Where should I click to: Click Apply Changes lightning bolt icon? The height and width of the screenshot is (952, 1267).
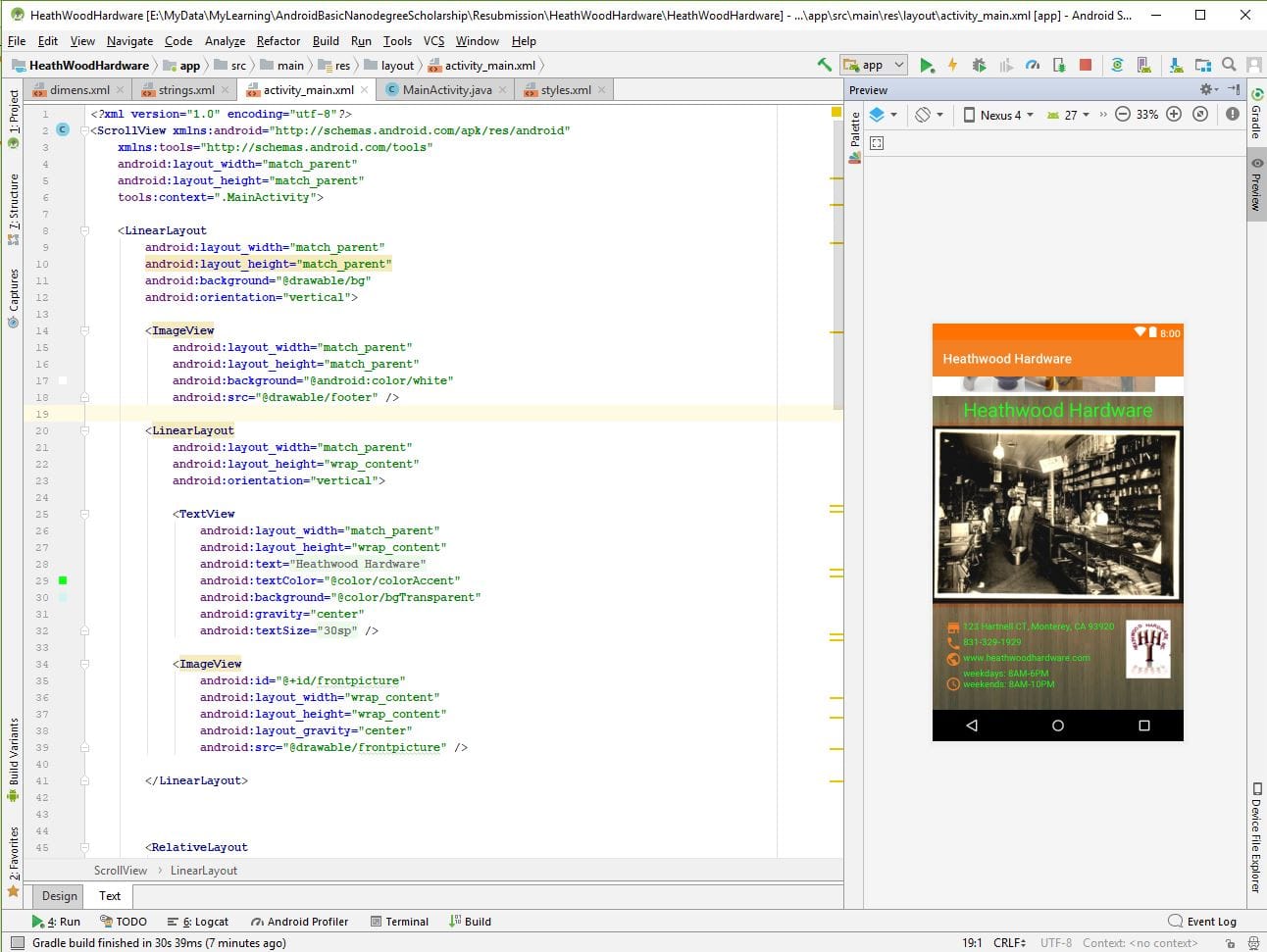click(x=952, y=65)
